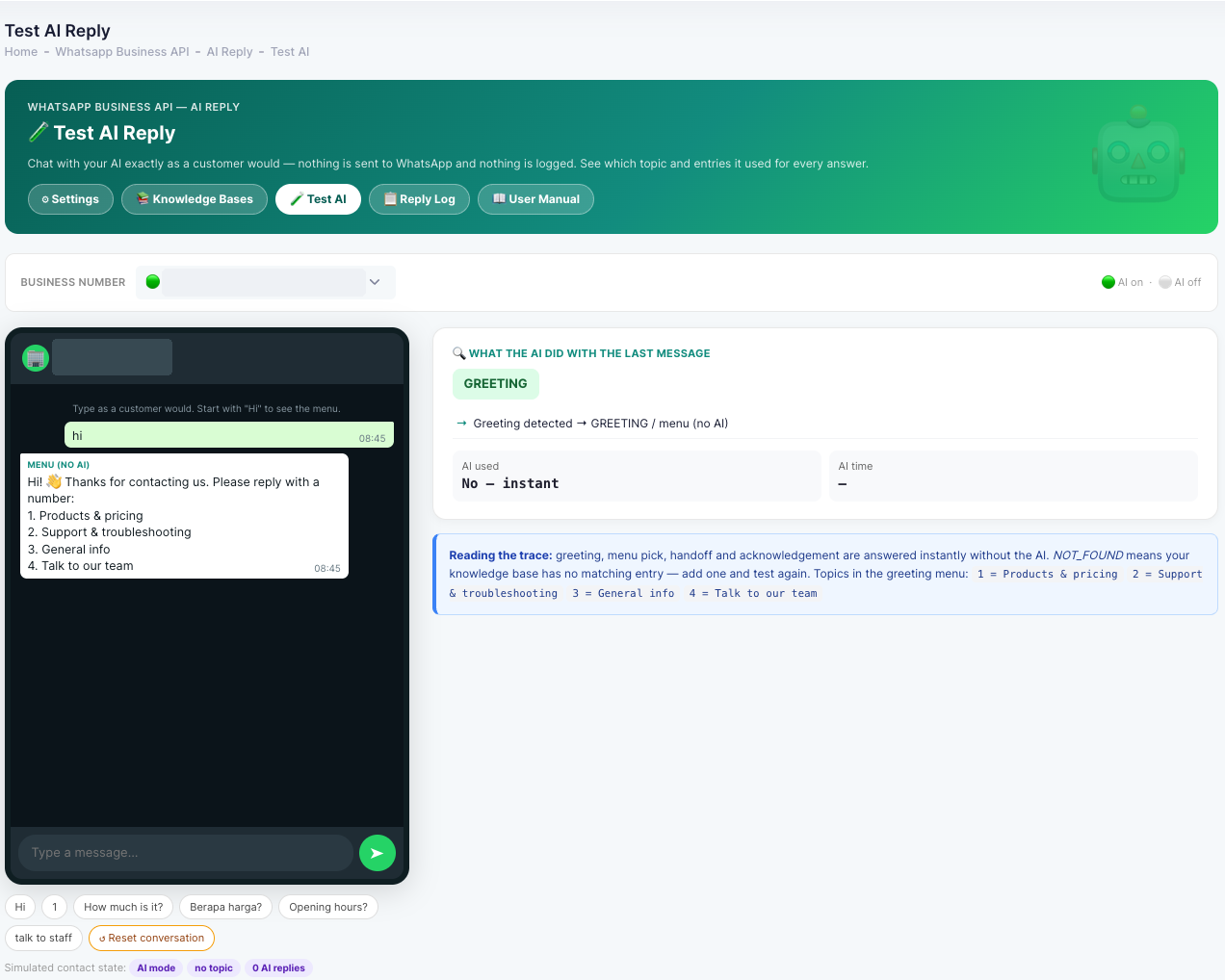This screenshot has width=1225, height=980.
Task: Use the 'How much is it?' suggestion
Action: pos(123,907)
